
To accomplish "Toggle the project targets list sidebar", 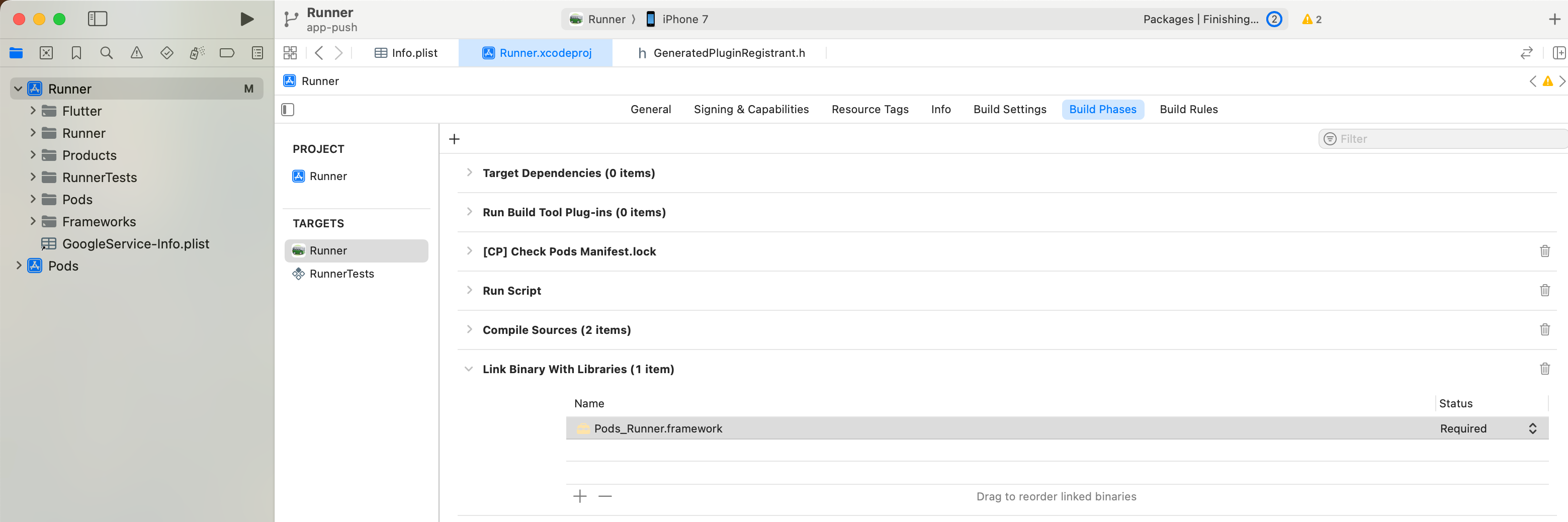I will [288, 110].
